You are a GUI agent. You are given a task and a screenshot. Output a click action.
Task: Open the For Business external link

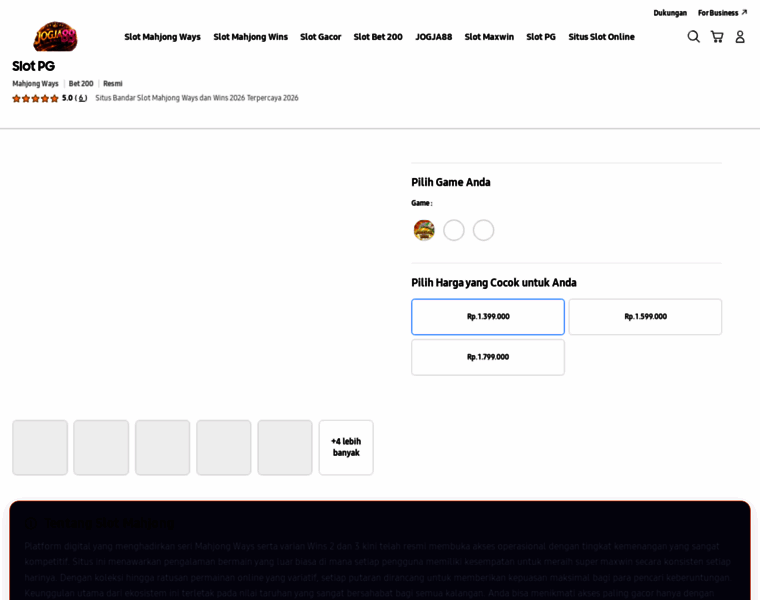click(722, 13)
